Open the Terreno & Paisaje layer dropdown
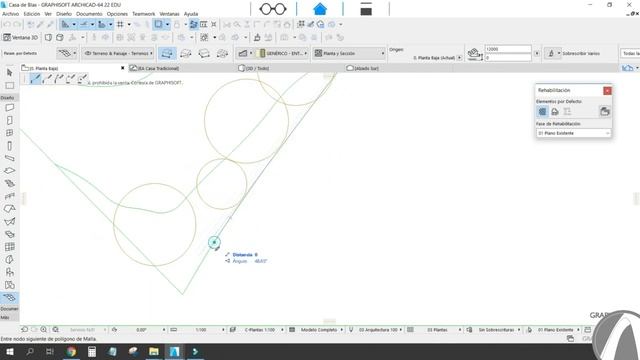 click(x=118, y=53)
